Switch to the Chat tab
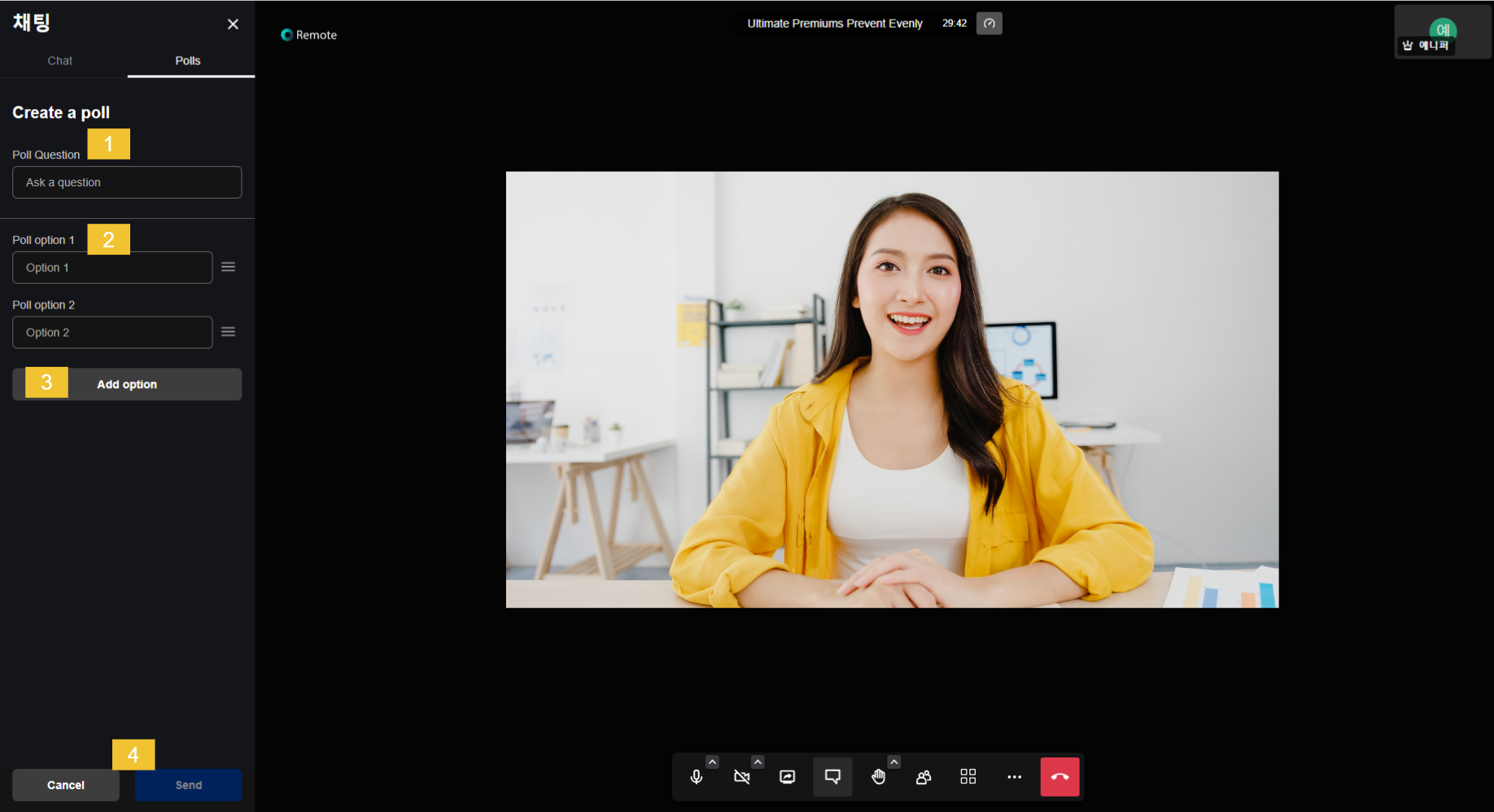Screen dimensions: 1494x812 point(59,61)
